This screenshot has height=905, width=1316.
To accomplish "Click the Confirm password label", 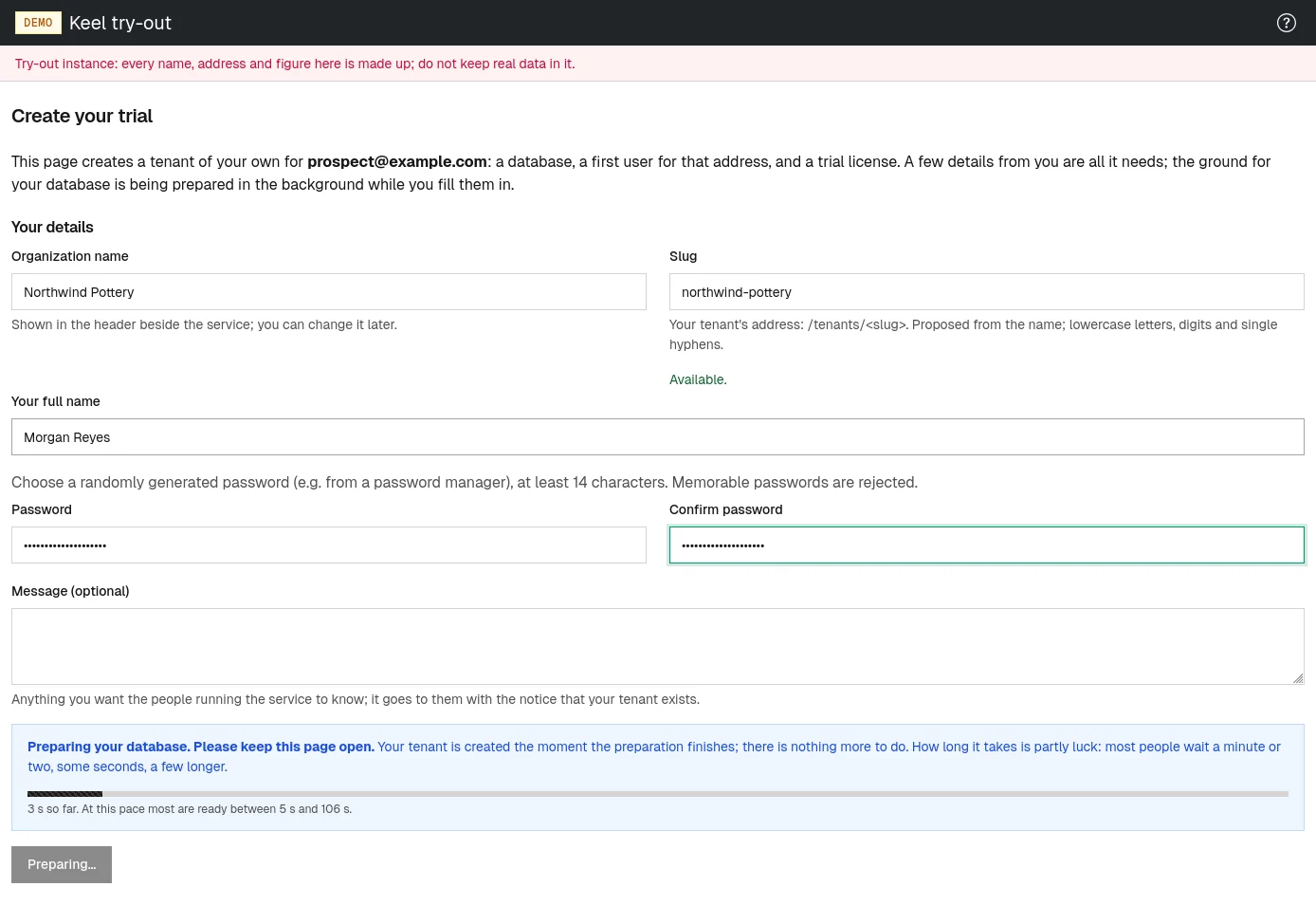I will click(x=726, y=509).
